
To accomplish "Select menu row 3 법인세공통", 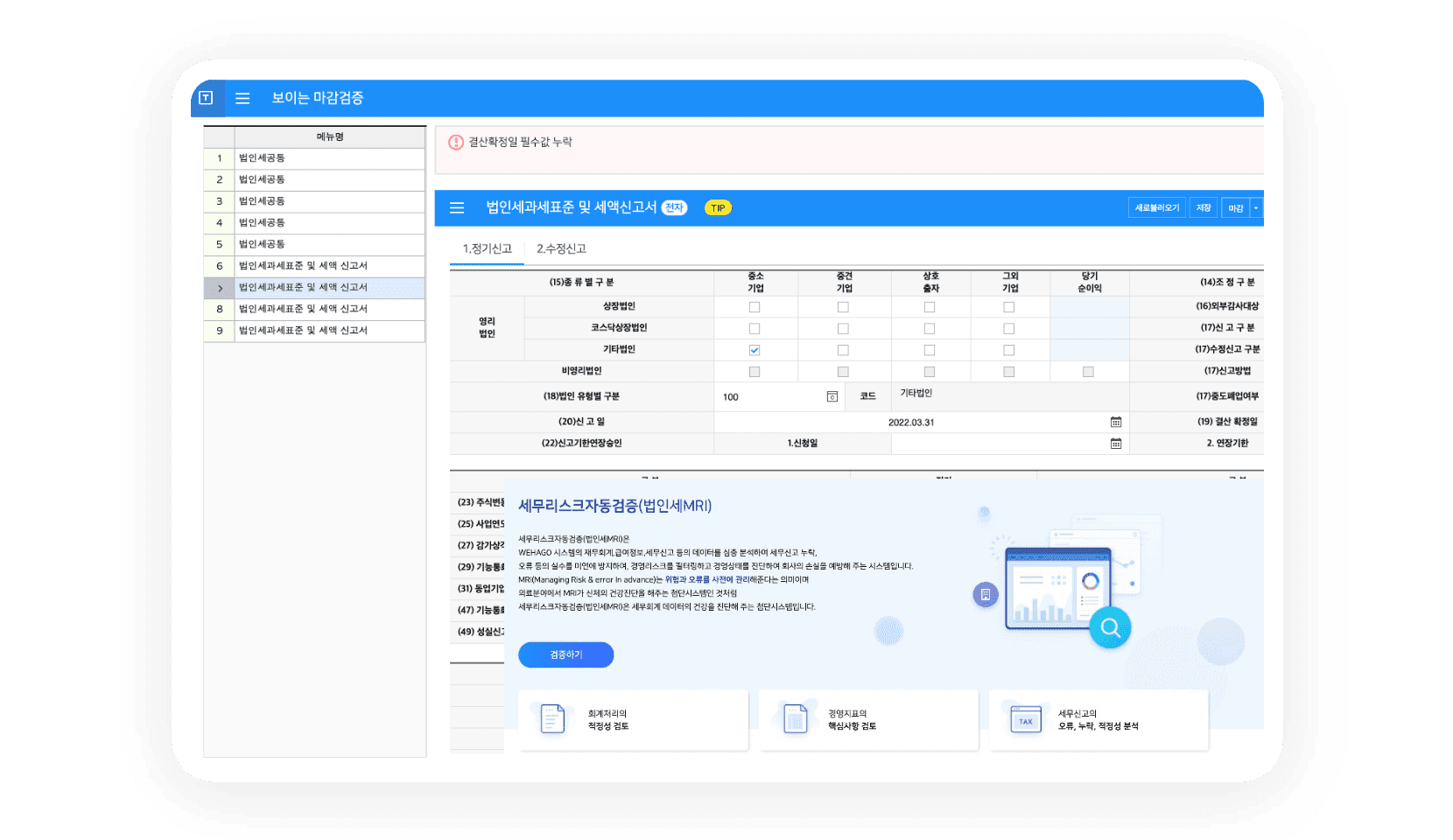I will (x=314, y=201).
